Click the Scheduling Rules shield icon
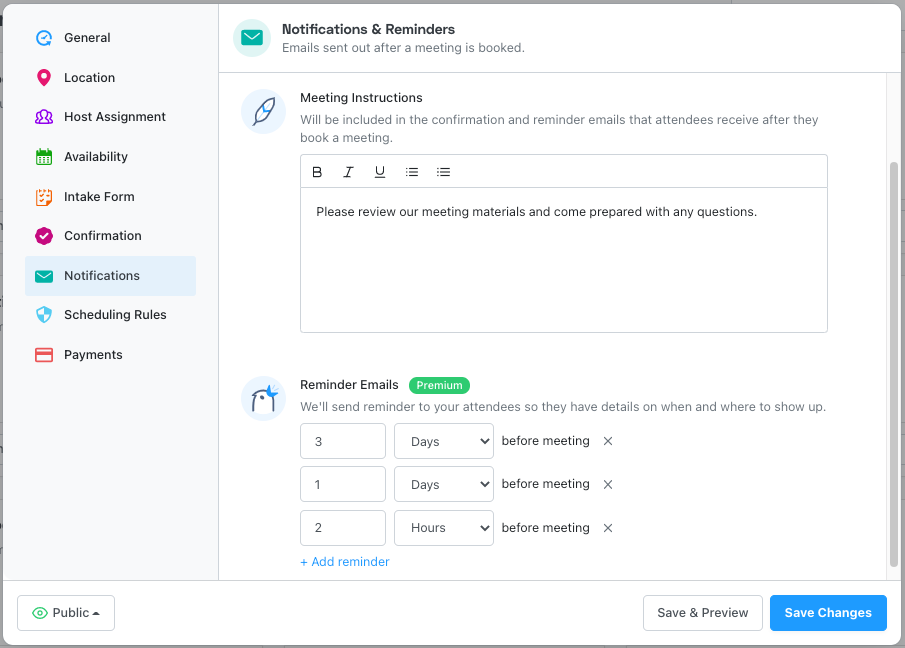This screenshot has height=648, width=905. (44, 314)
